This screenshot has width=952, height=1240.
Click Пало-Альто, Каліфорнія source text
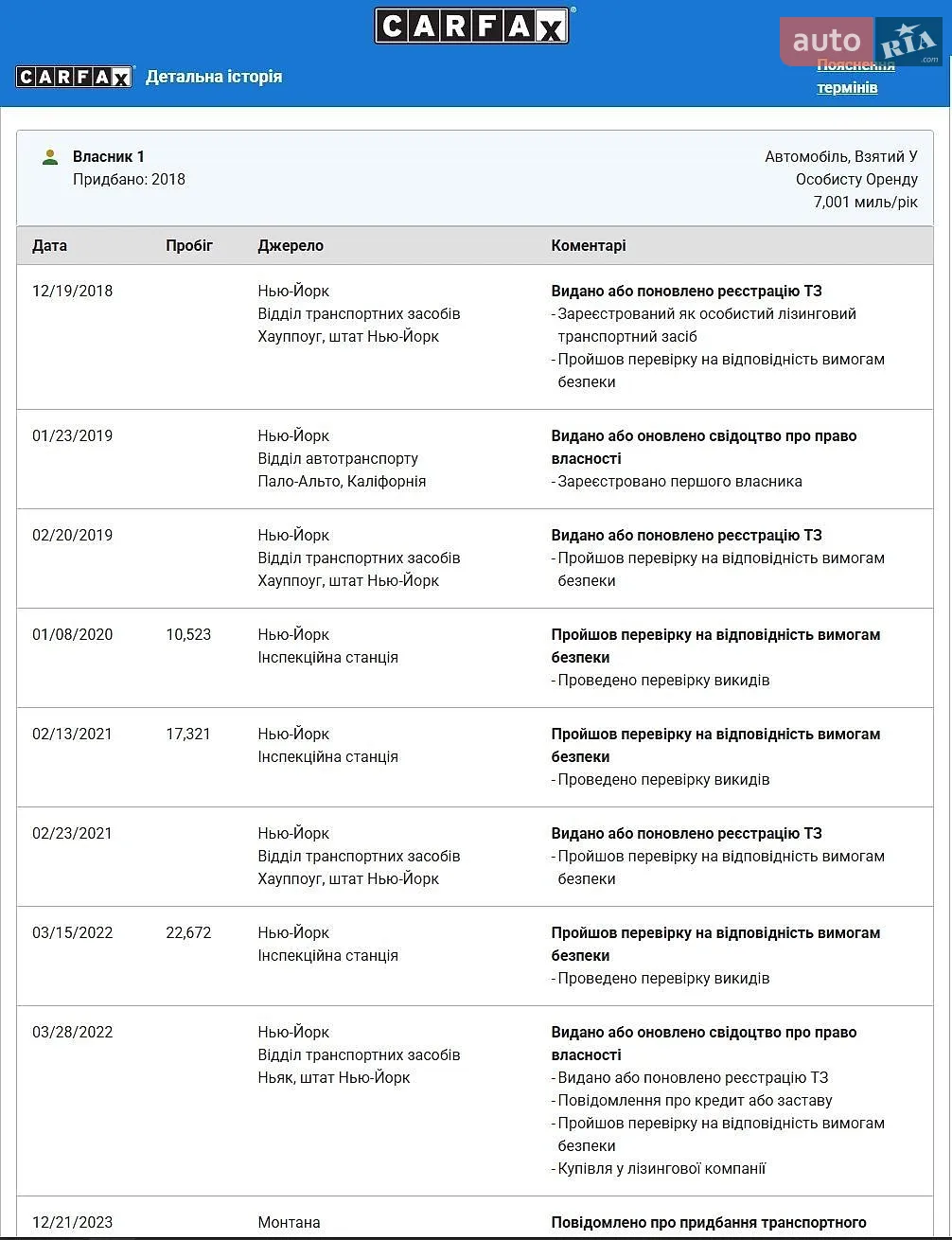pos(342,482)
